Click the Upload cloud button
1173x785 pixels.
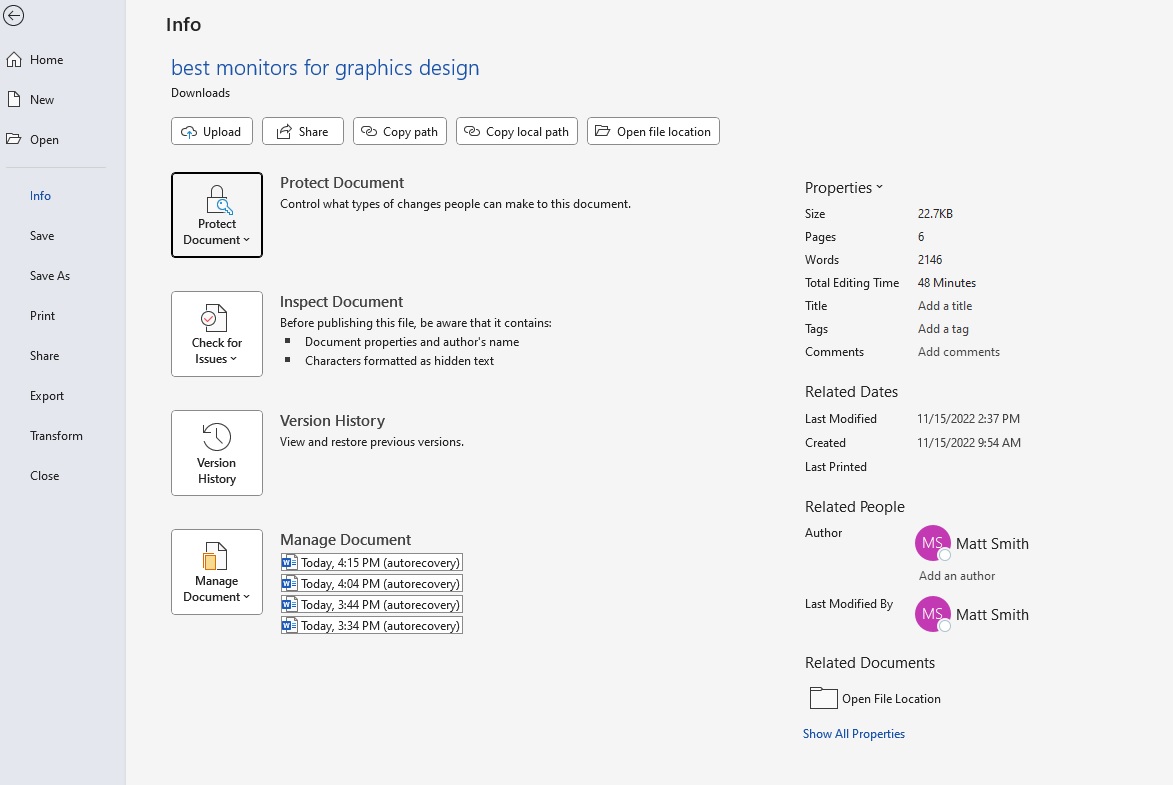[x=211, y=131]
